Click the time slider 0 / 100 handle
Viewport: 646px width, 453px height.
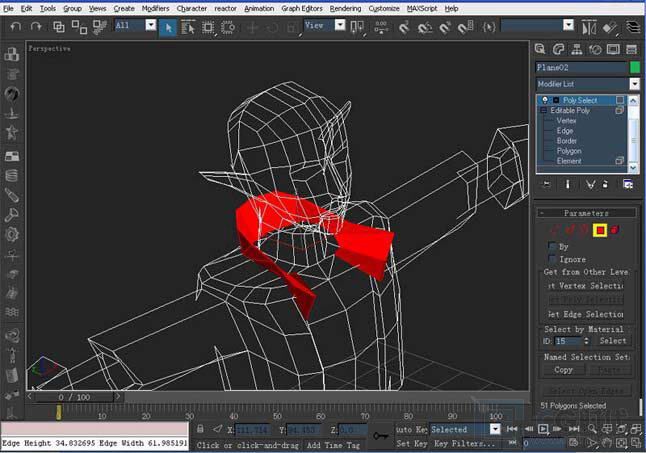pyautogui.click(x=74, y=397)
